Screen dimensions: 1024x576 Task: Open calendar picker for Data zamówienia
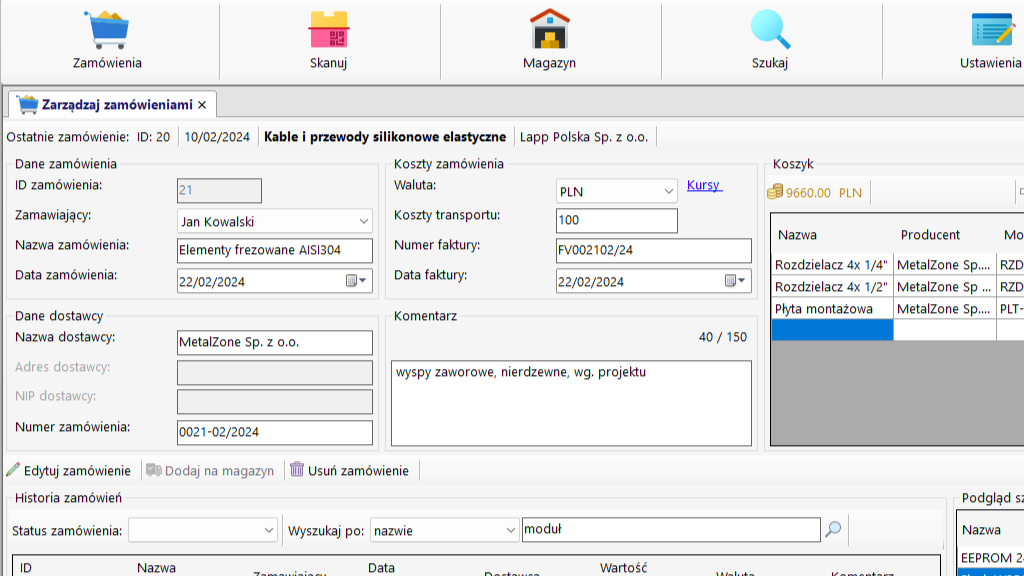[357, 281]
